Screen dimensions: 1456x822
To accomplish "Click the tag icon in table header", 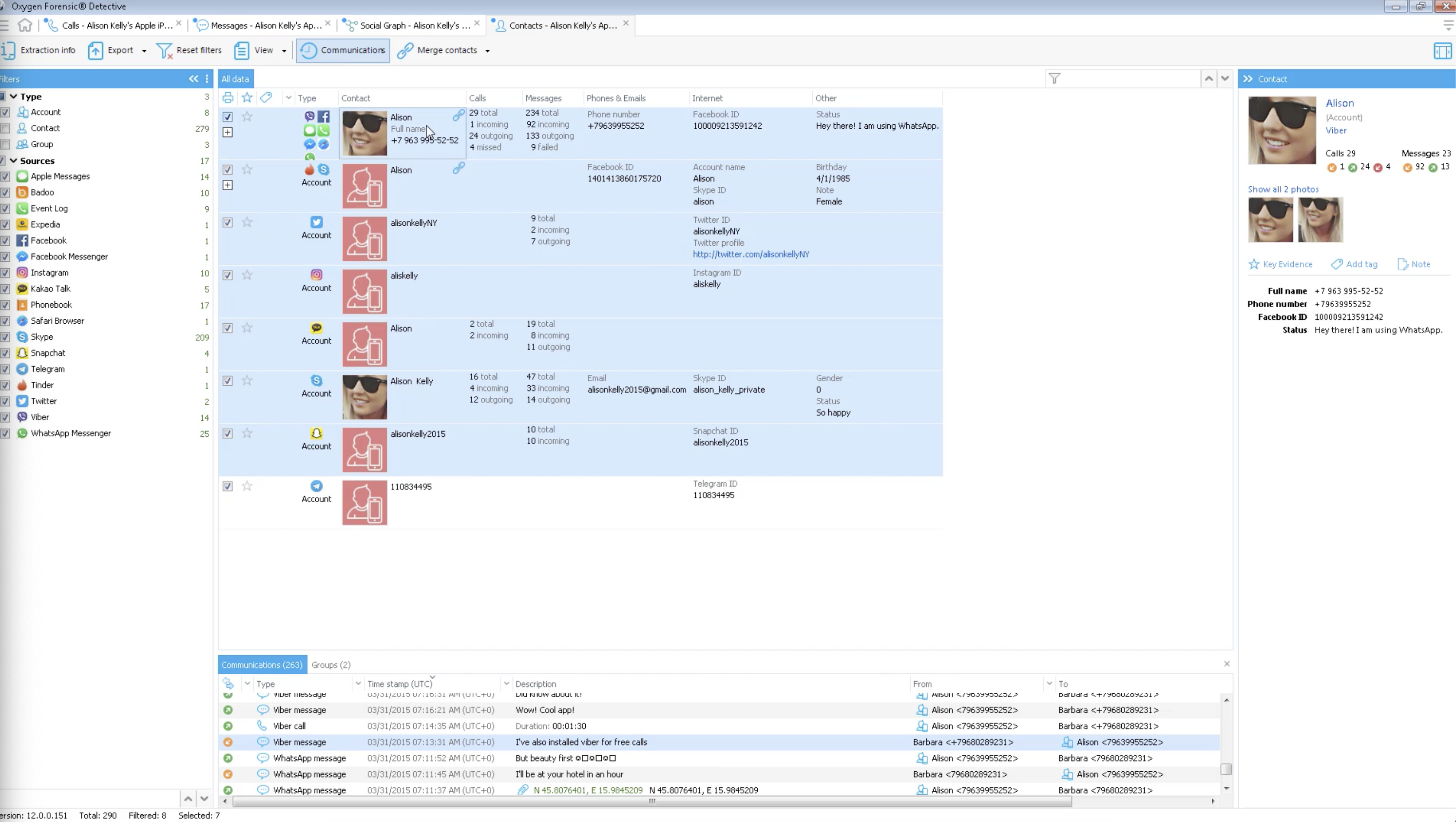I will point(266,98).
